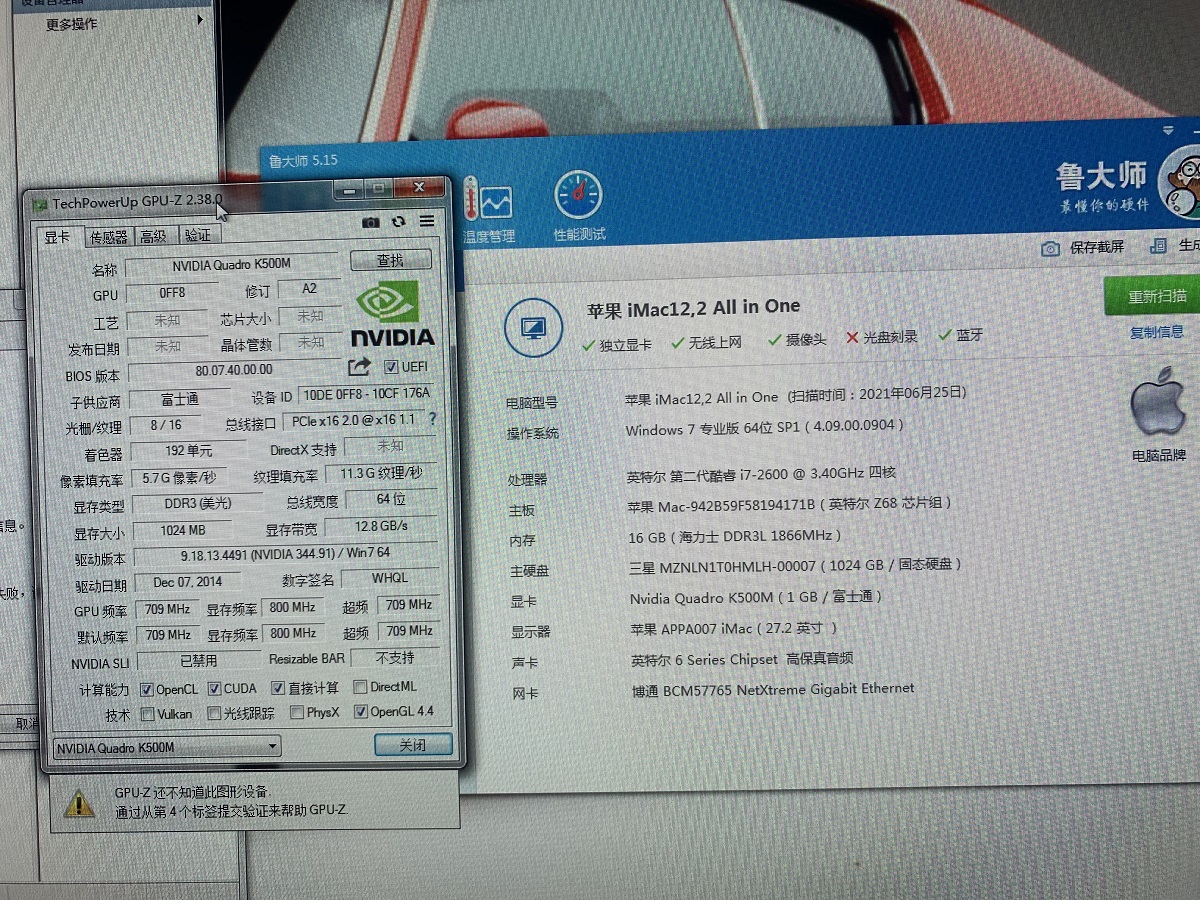1200x900 pixels.
Task: Click the 网卡 BCM57765 NetXtreme text
Action: click(x=773, y=690)
